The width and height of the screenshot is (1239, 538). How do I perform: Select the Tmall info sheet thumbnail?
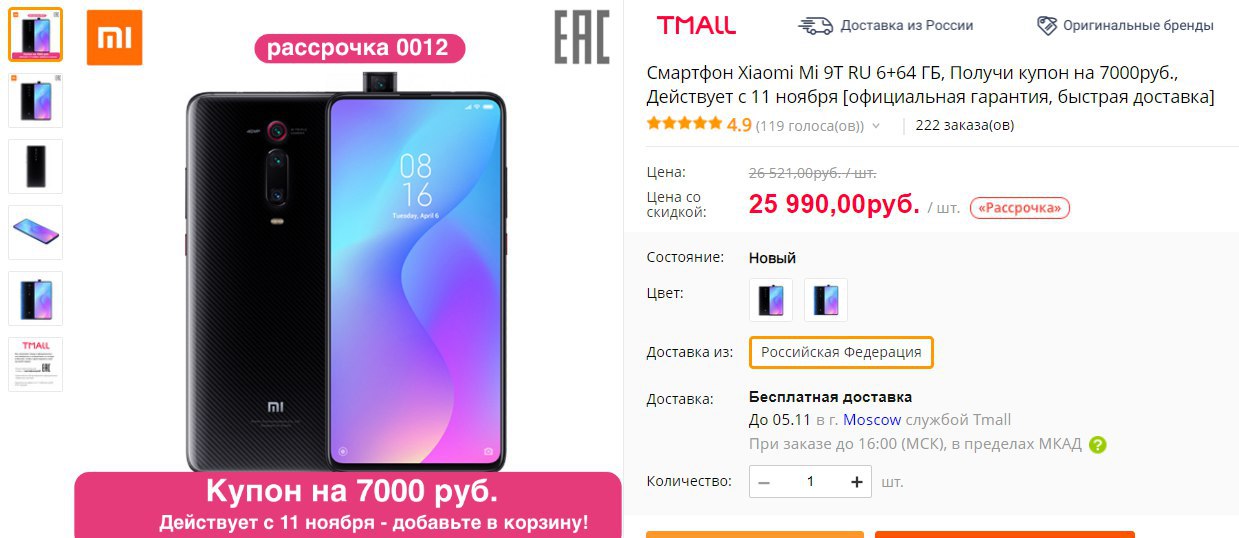35,364
